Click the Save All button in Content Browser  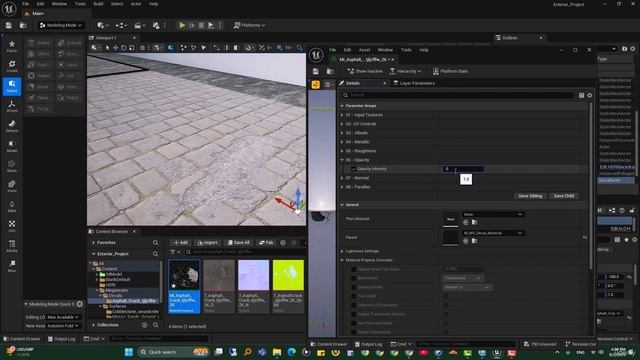pyautogui.click(x=239, y=243)
